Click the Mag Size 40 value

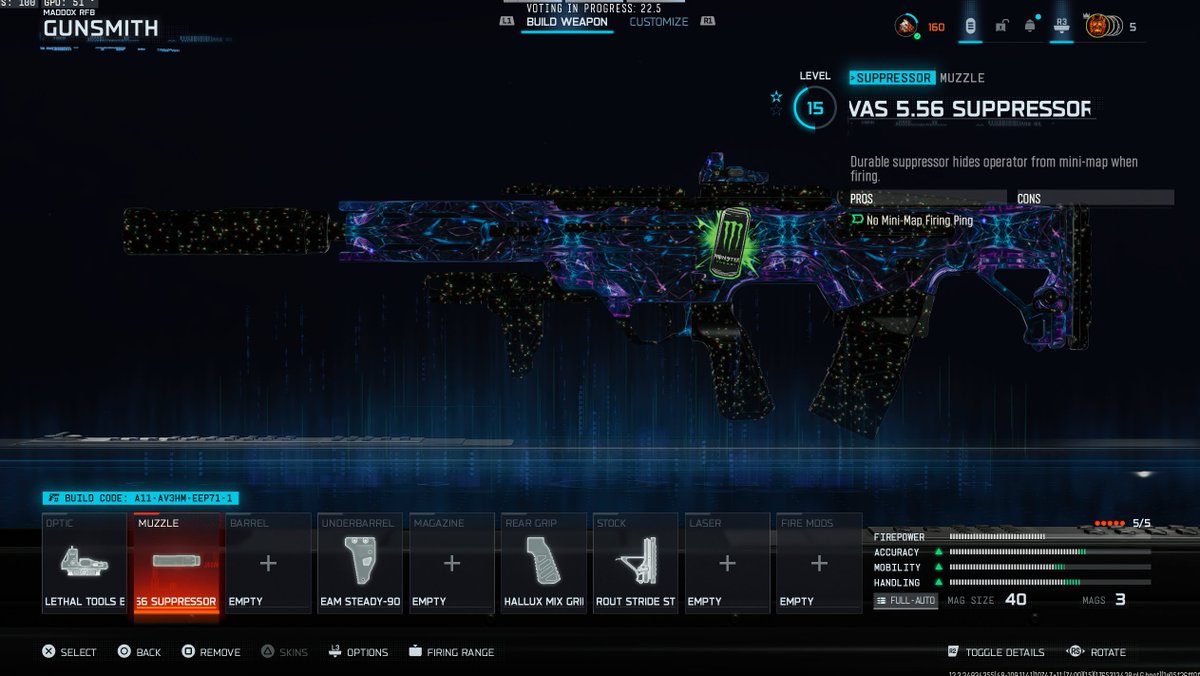click(x=1015, y=600)
